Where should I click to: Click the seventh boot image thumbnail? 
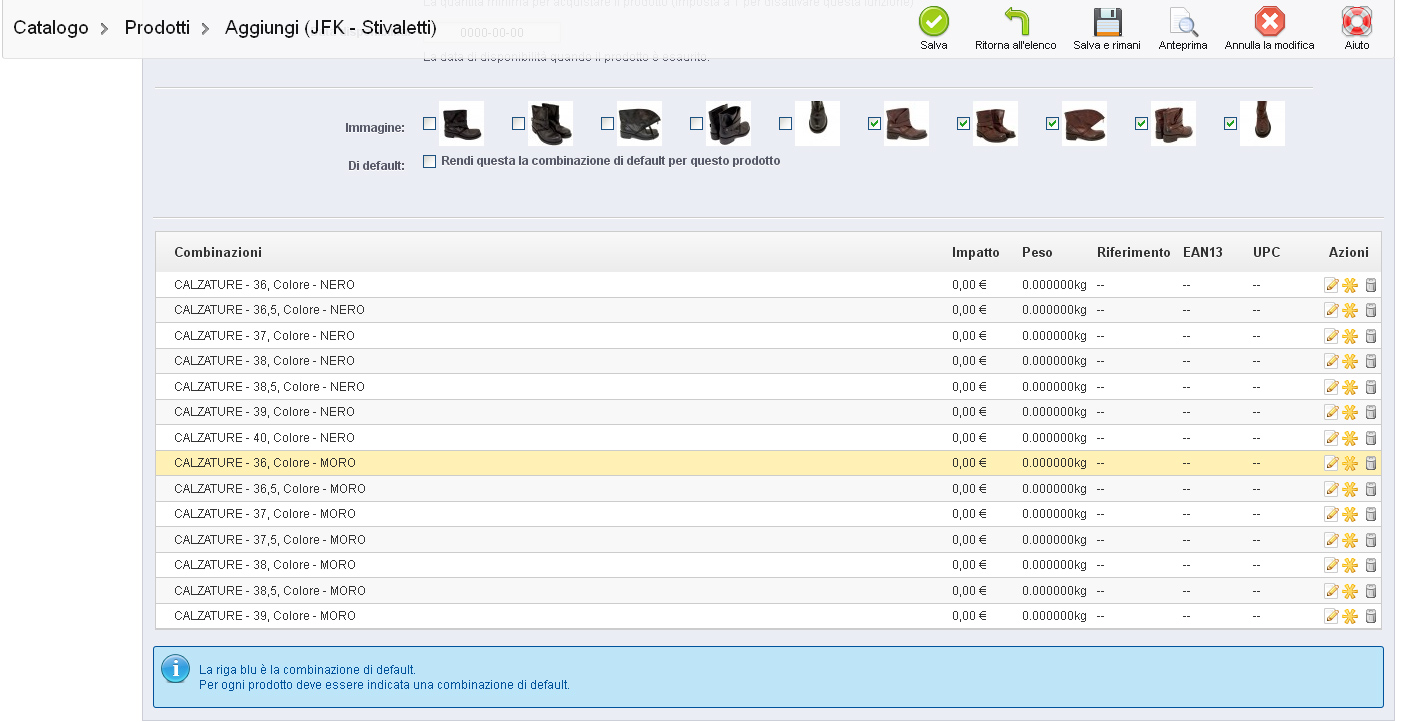coord(995,124)
